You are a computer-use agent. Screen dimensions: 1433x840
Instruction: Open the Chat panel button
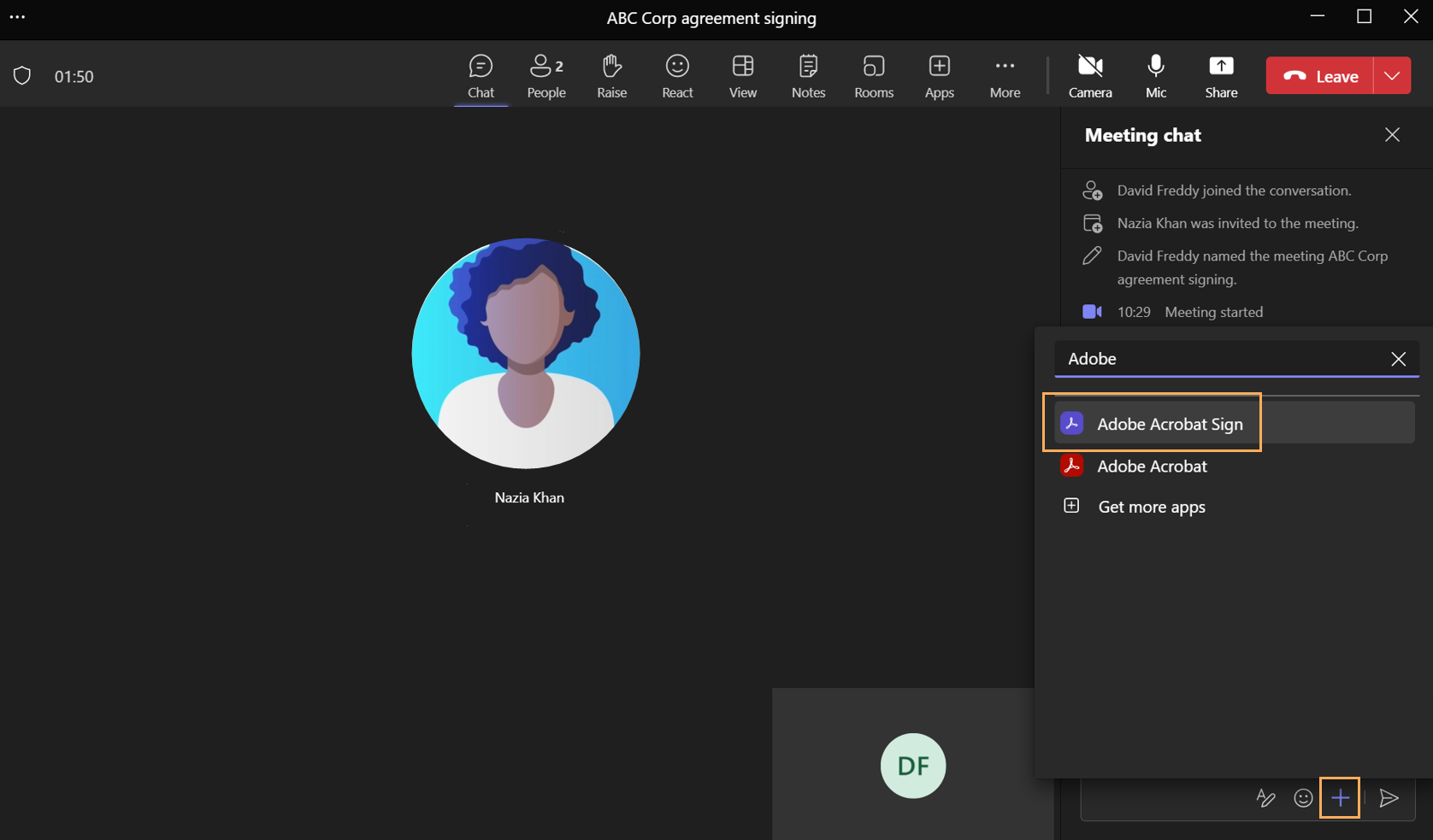coord(481,77)
